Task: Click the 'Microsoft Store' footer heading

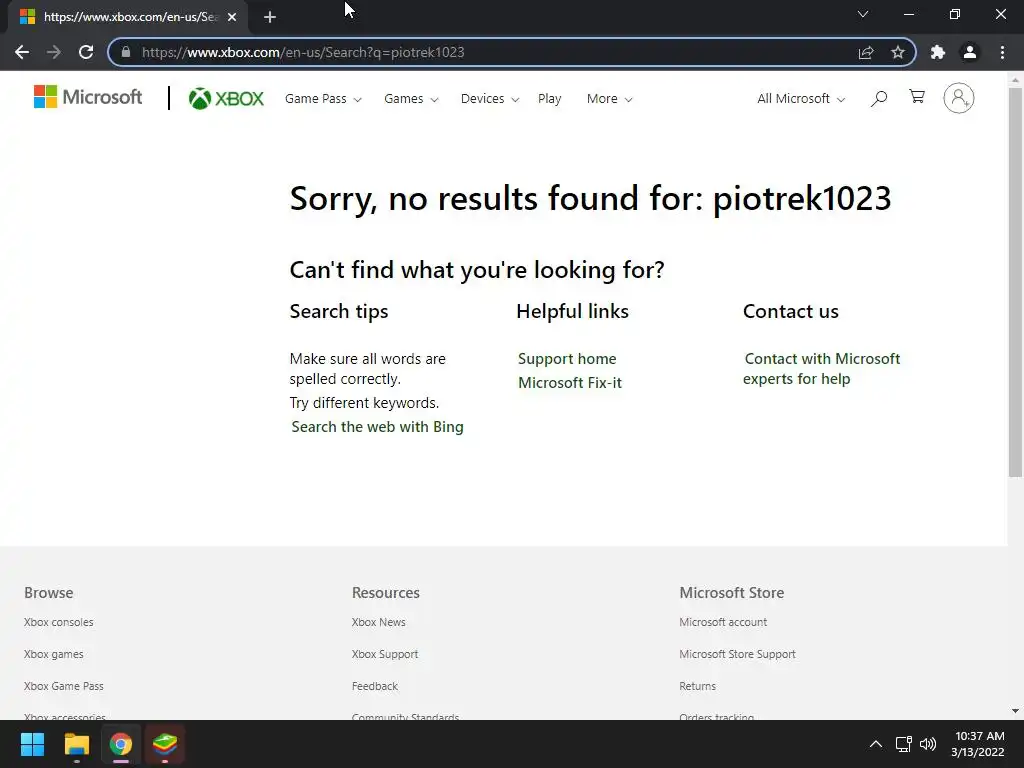Action: point(731,593)
